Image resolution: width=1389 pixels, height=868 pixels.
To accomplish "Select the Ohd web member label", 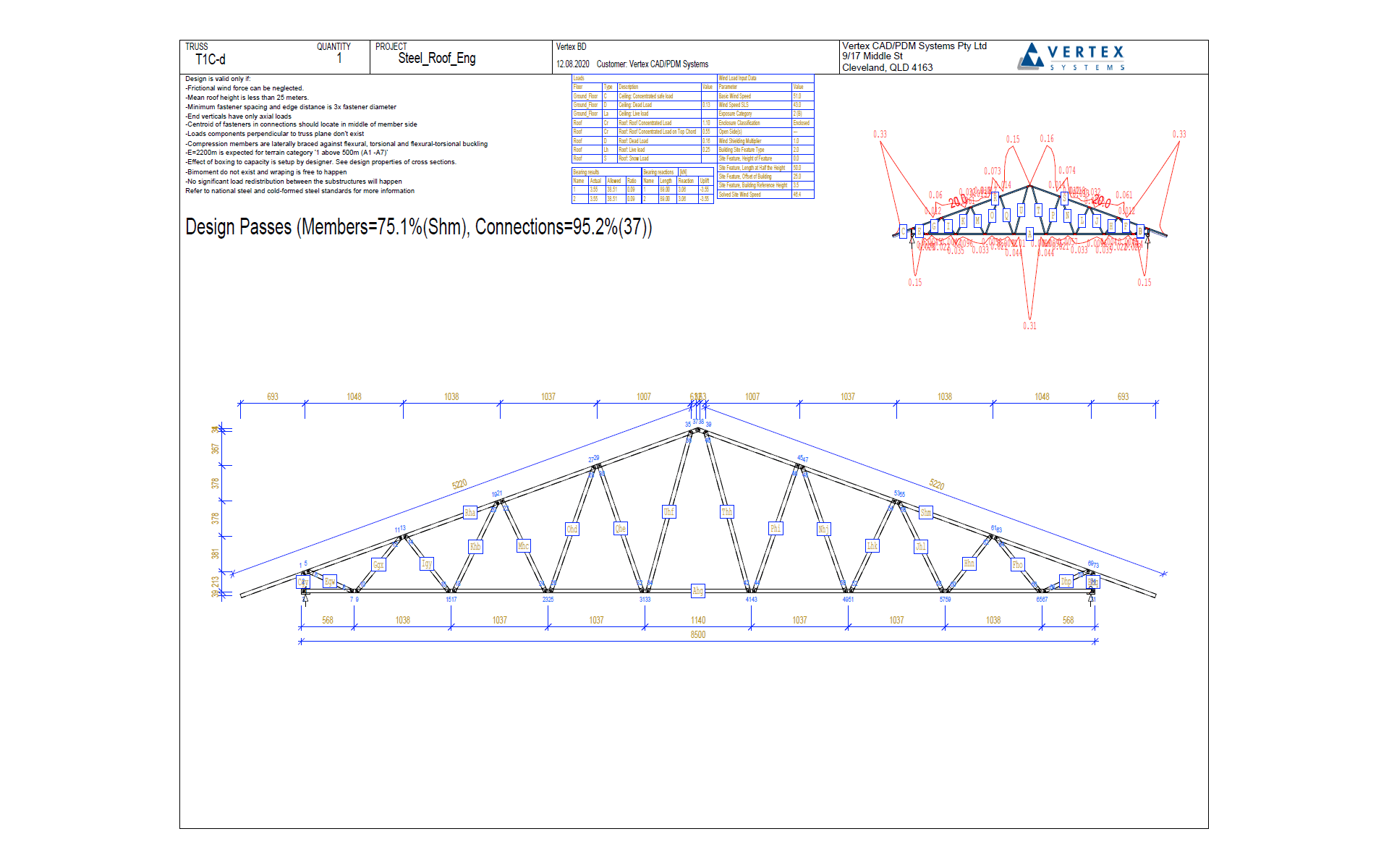I will tap(572, 529).
